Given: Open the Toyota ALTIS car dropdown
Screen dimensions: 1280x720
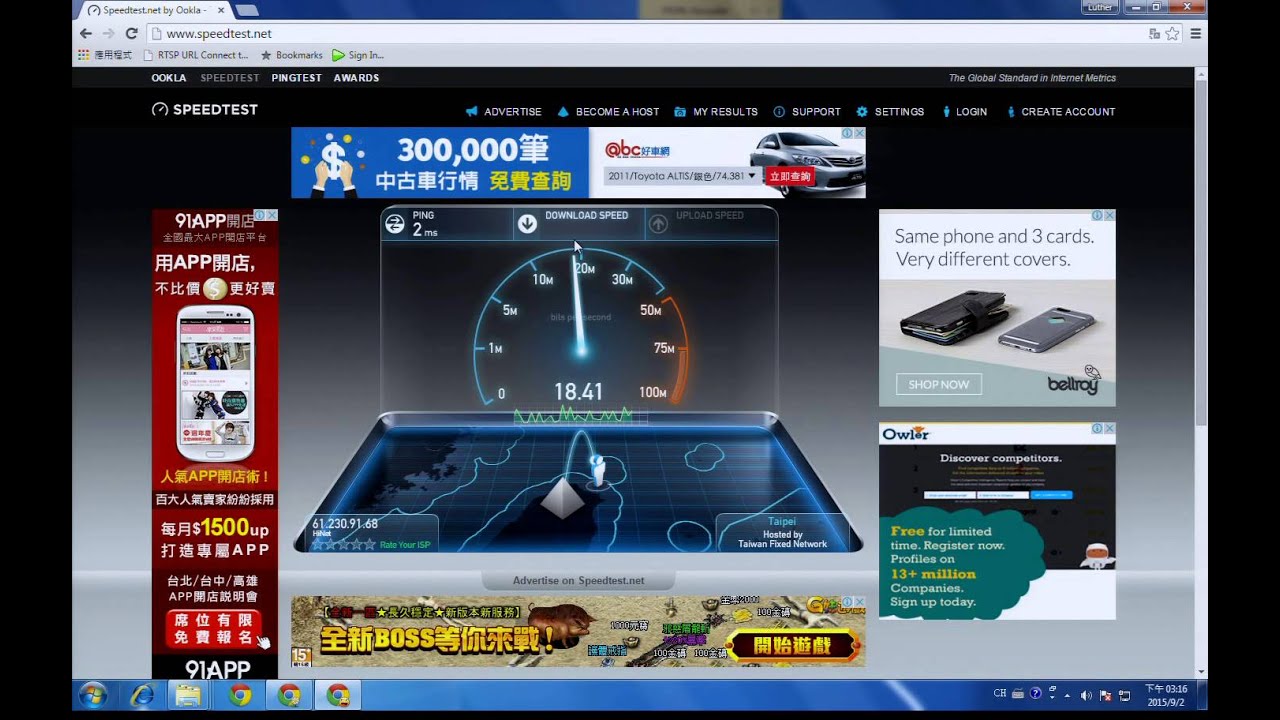Looking at the screenshot, I should [682, 176].
